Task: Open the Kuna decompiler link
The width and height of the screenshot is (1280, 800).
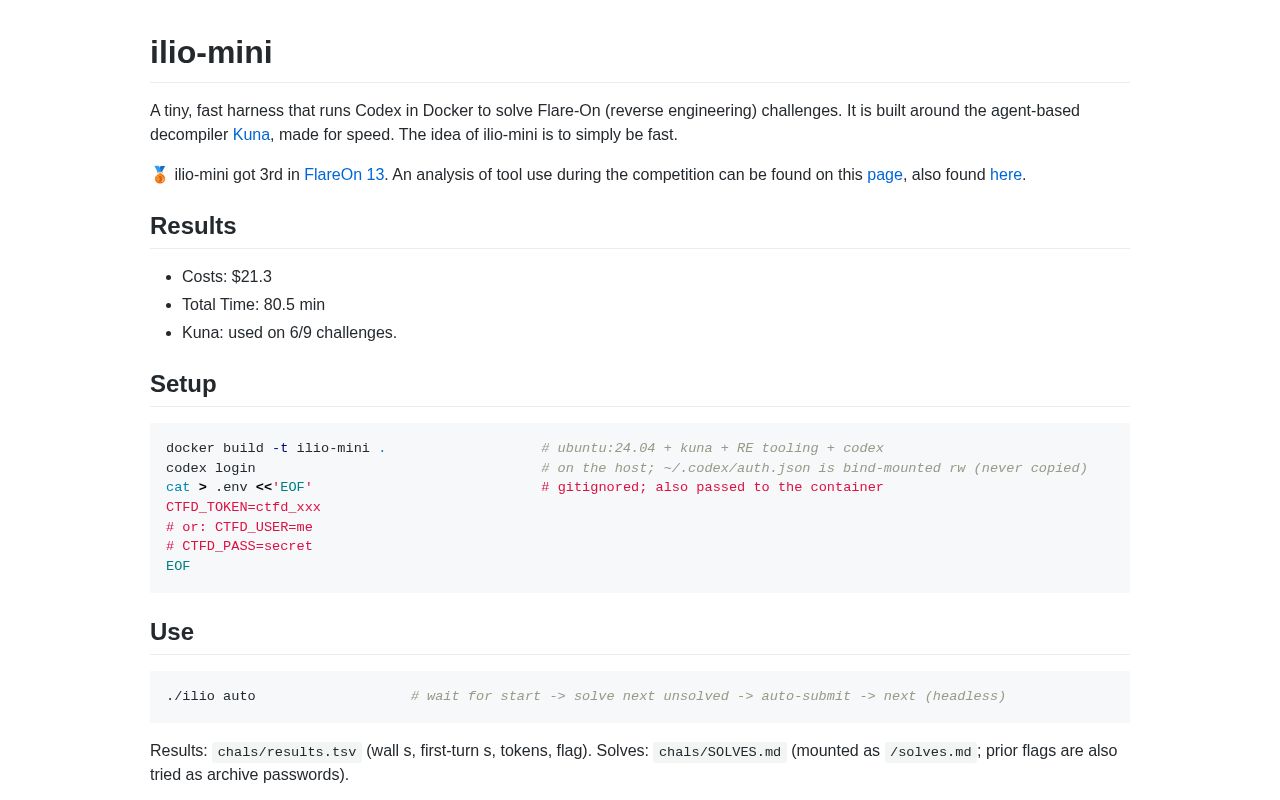Action: coord(251,135)
